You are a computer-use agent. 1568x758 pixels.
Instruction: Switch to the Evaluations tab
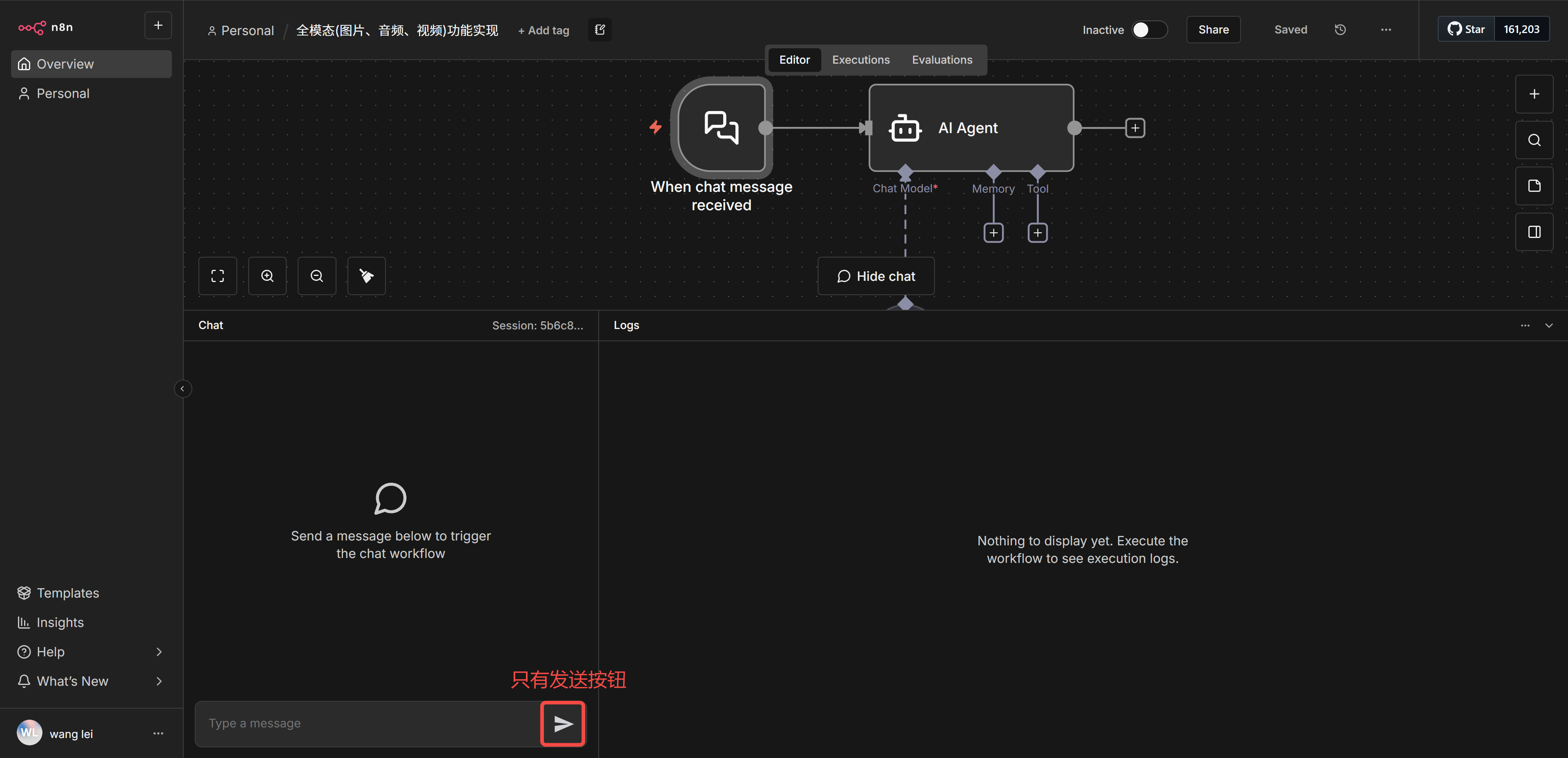pyautogui.click(x=942, y=60)
